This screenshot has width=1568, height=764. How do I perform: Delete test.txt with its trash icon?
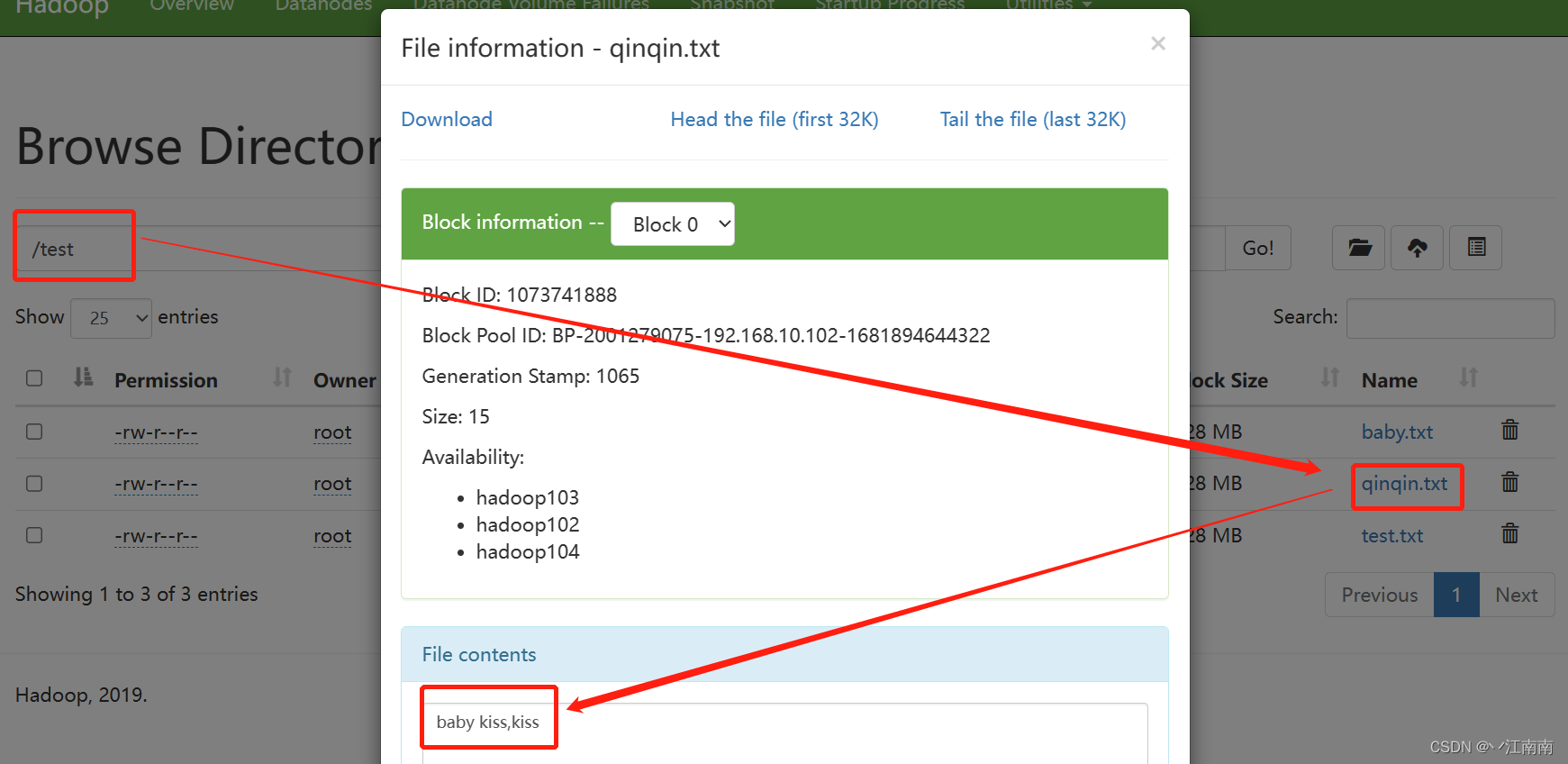coord(1510,533)
